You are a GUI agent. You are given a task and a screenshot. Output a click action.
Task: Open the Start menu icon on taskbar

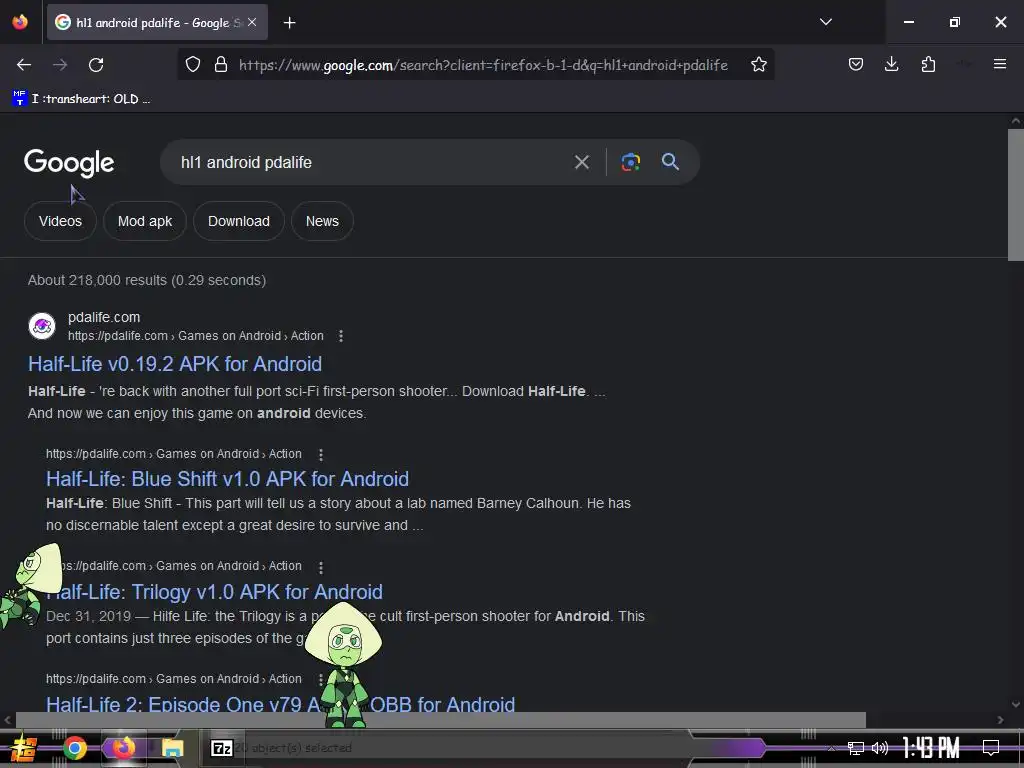(x=24, y=748)
